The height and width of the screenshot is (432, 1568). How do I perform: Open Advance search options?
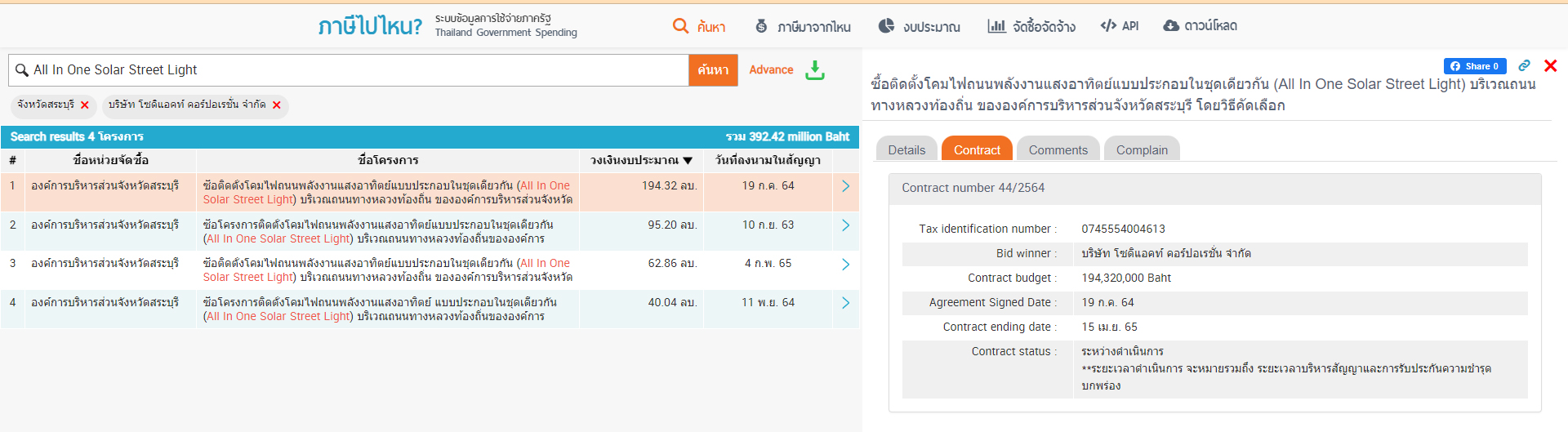771,70
